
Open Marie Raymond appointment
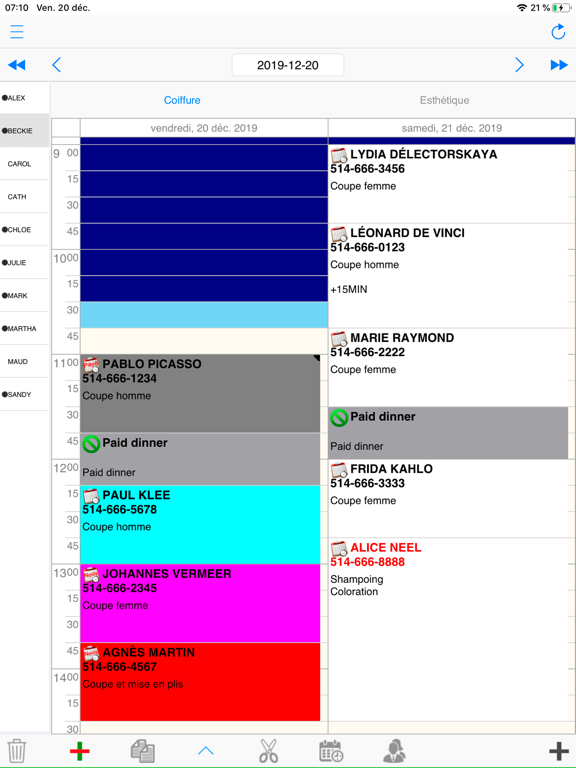coord(448,367)
